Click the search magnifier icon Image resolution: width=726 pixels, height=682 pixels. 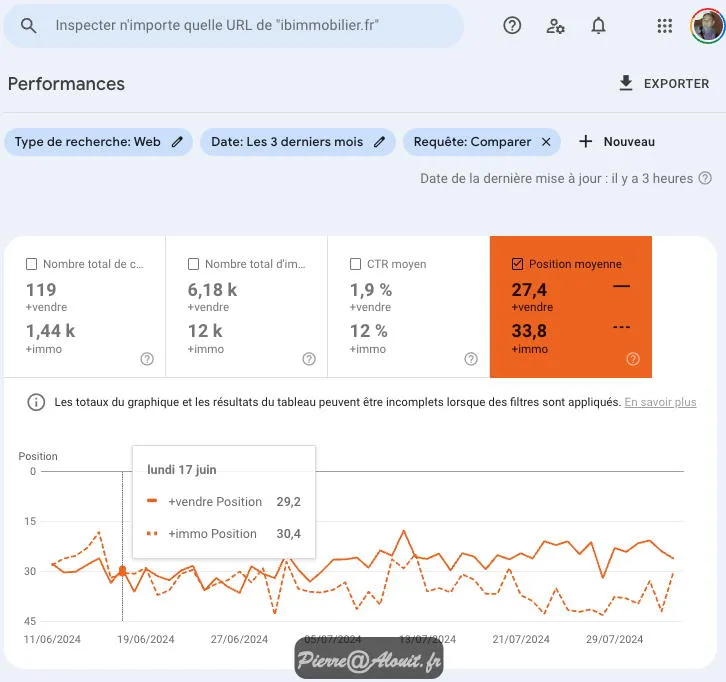click(x=29, y=26)
